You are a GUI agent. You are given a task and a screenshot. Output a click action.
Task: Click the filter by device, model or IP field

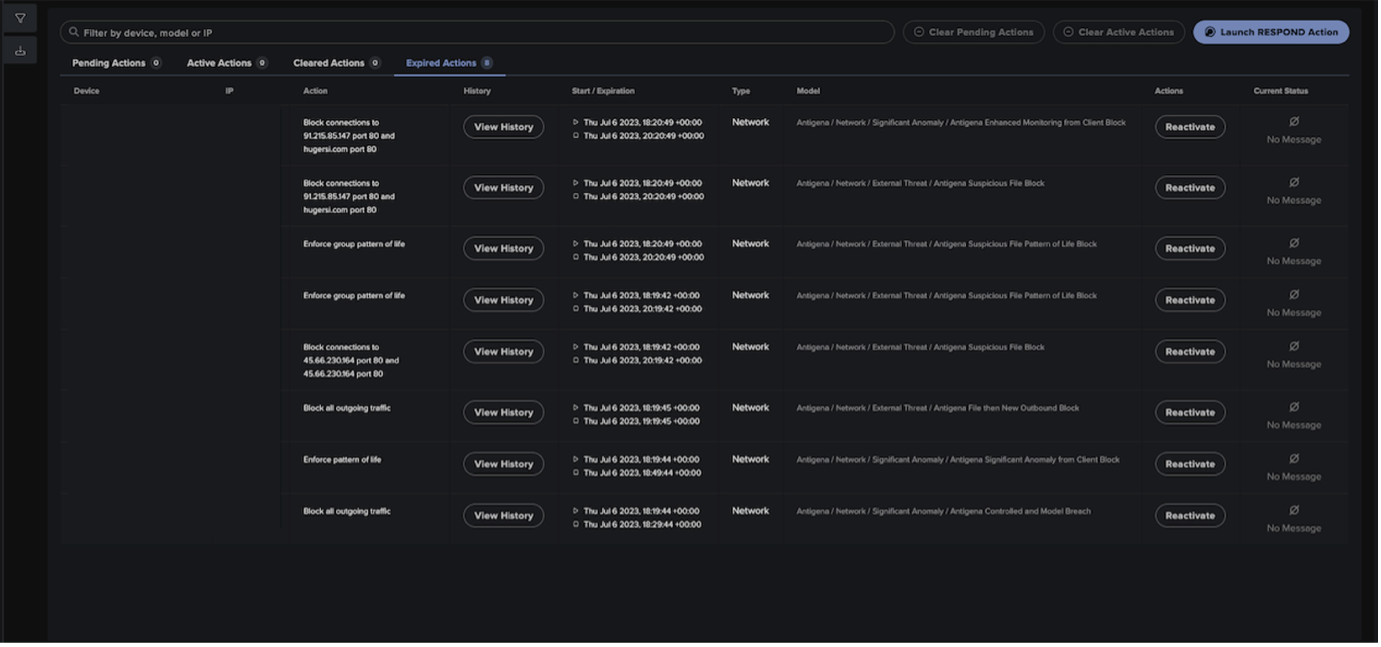(x=480, y=31)
